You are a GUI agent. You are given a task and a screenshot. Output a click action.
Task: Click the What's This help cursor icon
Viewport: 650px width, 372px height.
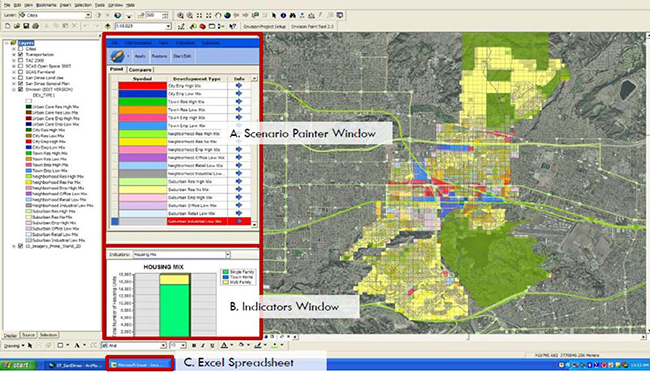click(233, 26)
